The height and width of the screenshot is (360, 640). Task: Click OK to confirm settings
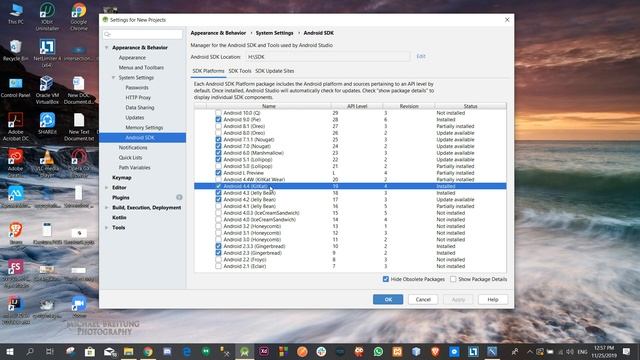tap(388, 300)
